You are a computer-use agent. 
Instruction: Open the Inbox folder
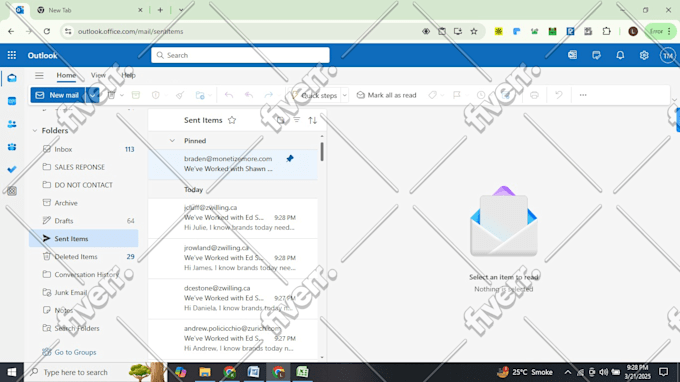84,149
